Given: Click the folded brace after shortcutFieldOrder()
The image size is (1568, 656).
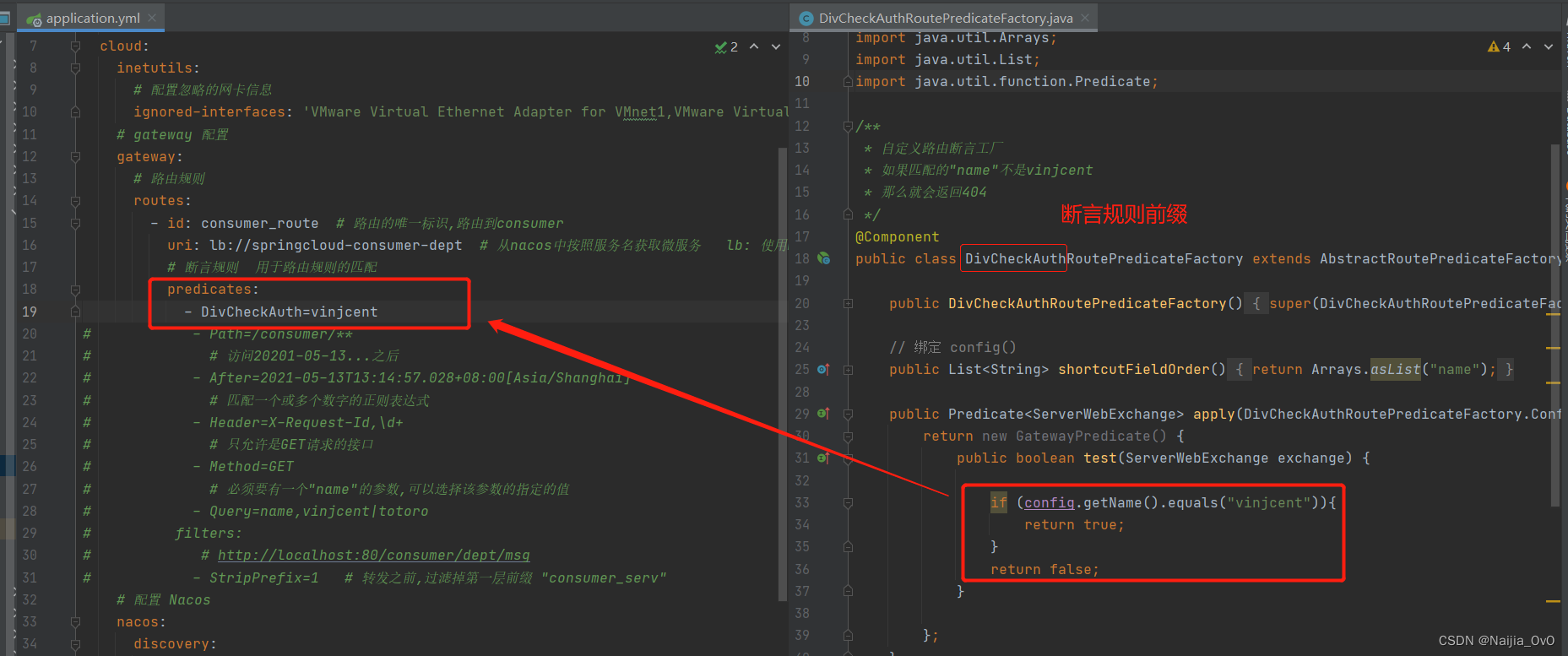Looking at the screenshot, I should pyautogui.click(x=1239, y=369).
